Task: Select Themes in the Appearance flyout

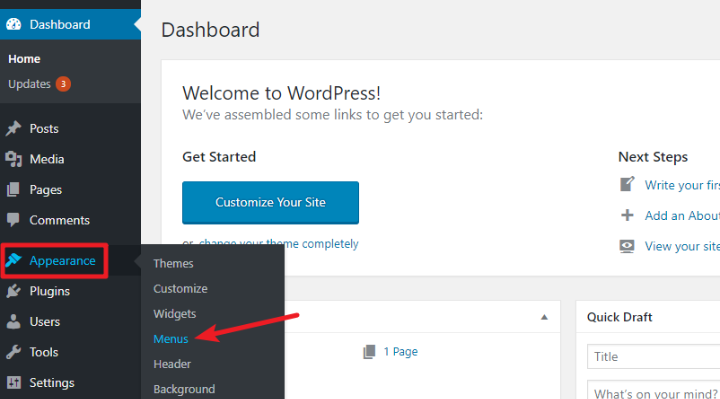Action: pyautogui.click(x=173, y=264)
